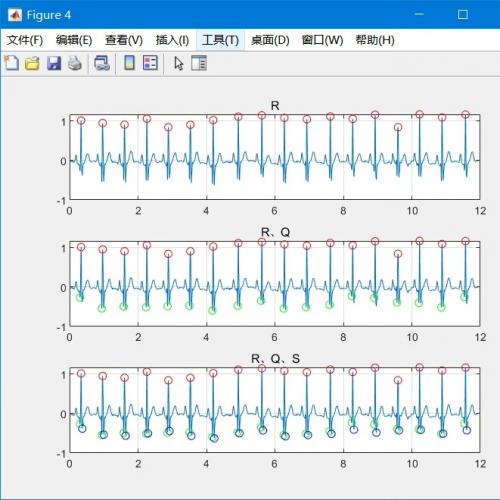
Task: Minimize the Figure 4 window
Action: pos(419,14)
